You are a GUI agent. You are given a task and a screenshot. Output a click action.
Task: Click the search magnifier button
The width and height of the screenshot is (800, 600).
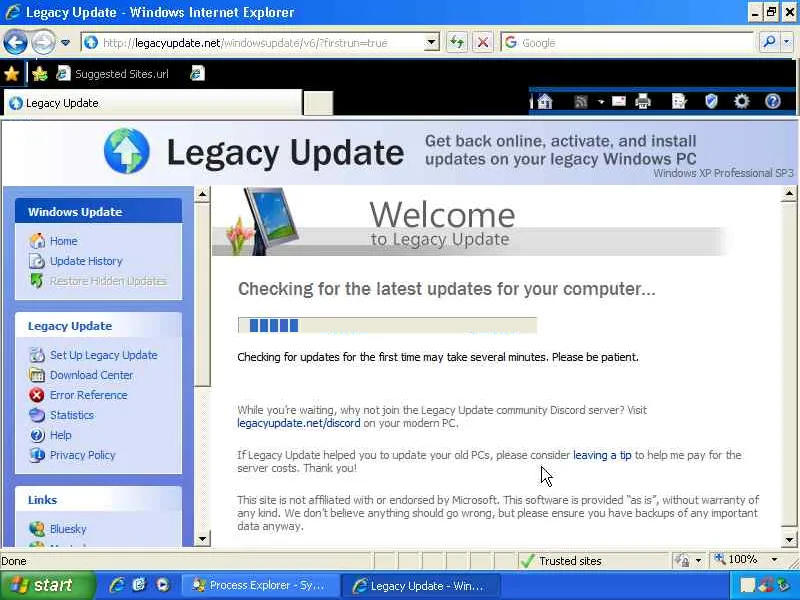point(768,43)
